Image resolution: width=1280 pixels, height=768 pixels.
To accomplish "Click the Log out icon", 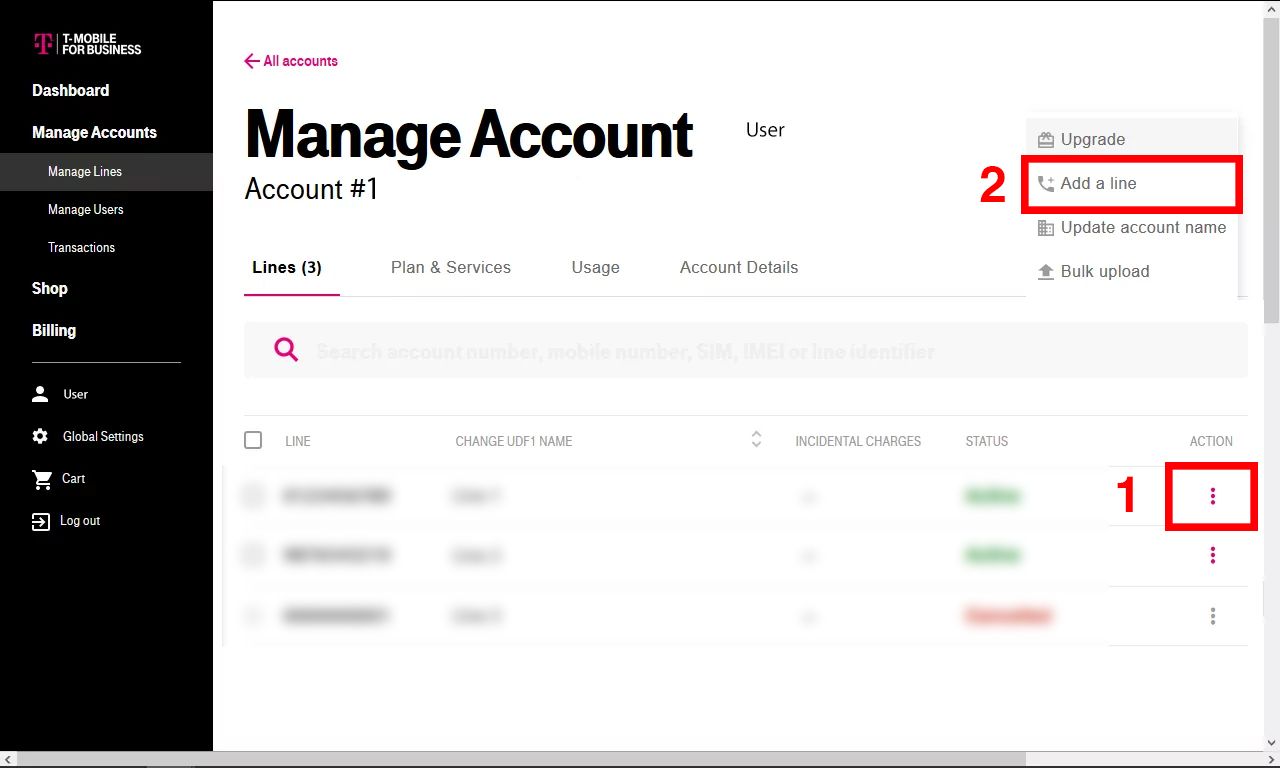I will coord(41,521).
